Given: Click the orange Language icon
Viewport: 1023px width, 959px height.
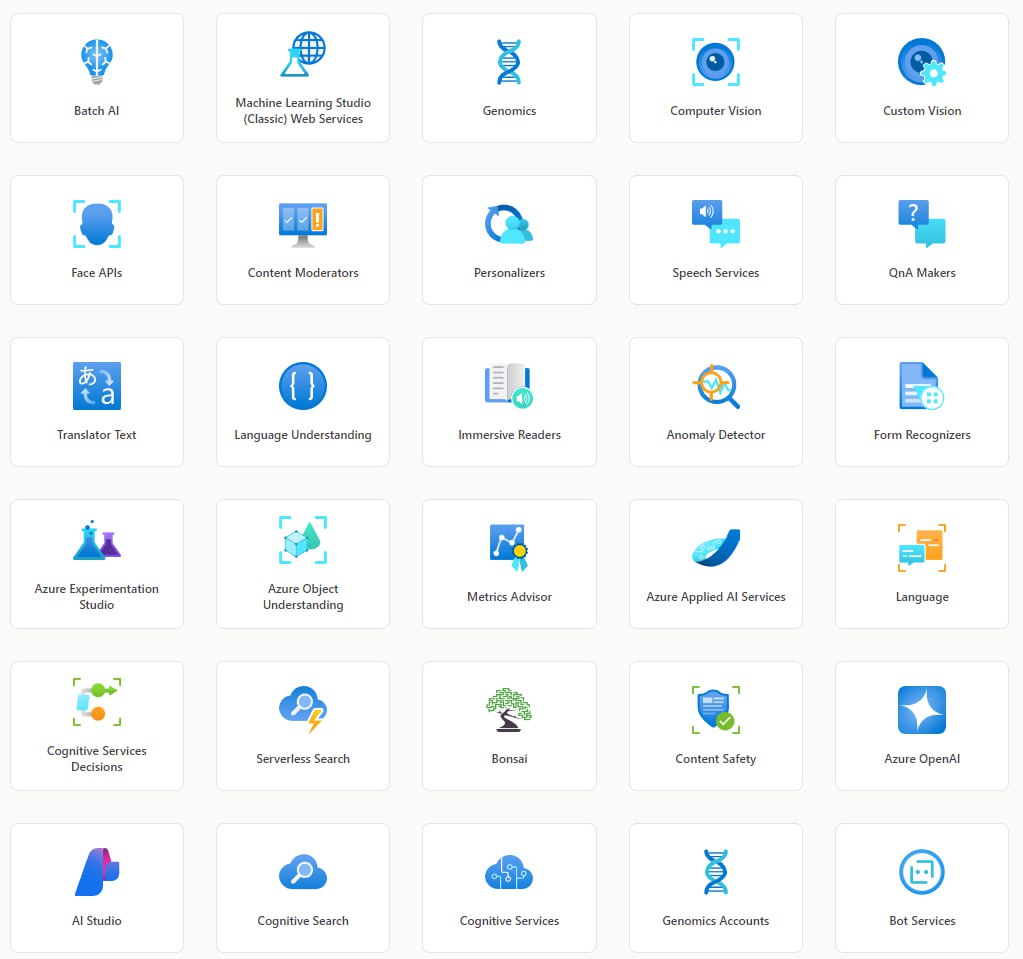Looking at the screenshot, I should coord(922,547).
